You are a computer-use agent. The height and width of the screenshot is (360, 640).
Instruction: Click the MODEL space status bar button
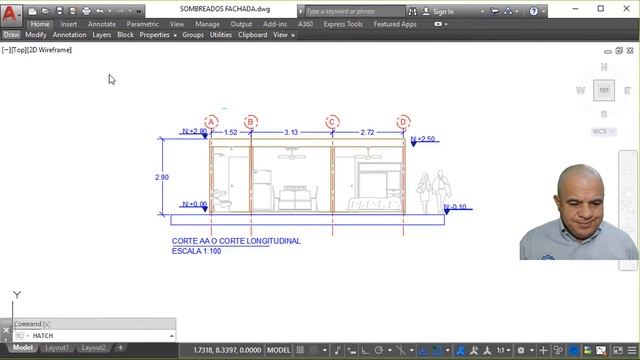pyautogui.click(x=278, y=350)
